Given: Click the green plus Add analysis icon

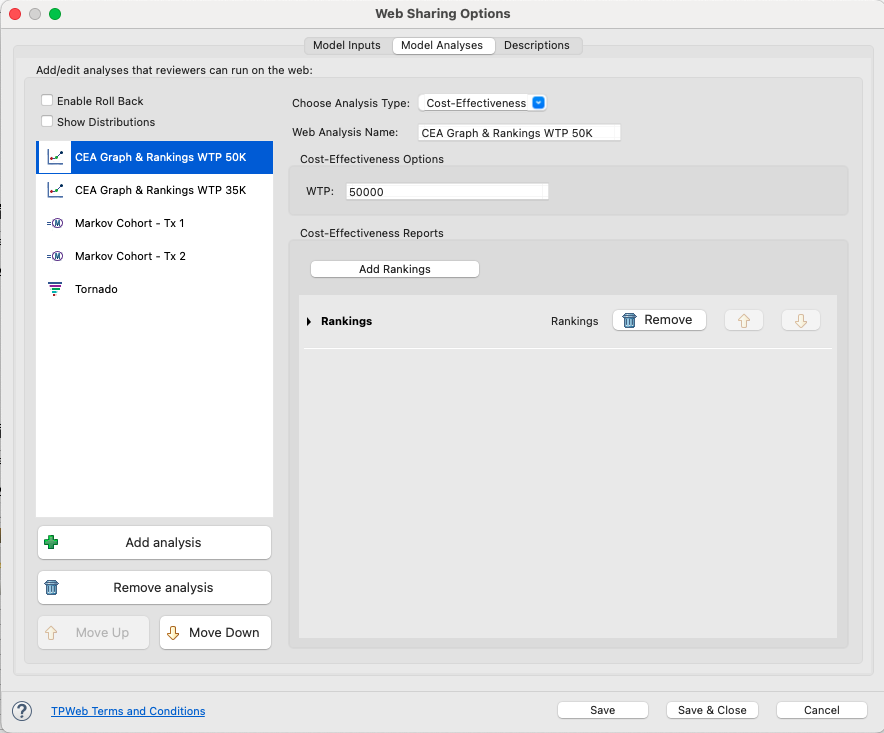Looking at the screenshot, I should [x=51, y=542].
